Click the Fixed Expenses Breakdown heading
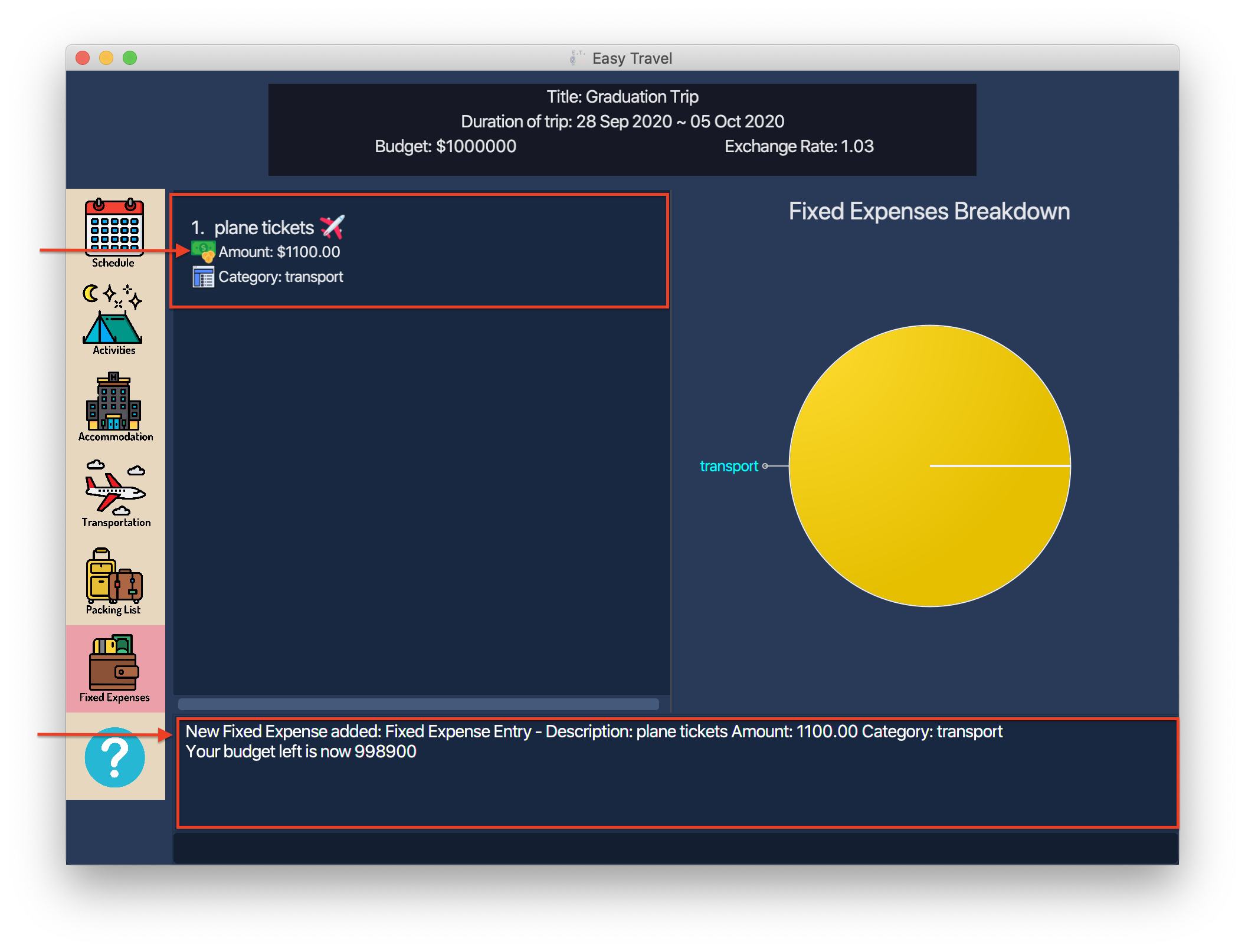The image size is (1245, 952). (x=929, y=211)
